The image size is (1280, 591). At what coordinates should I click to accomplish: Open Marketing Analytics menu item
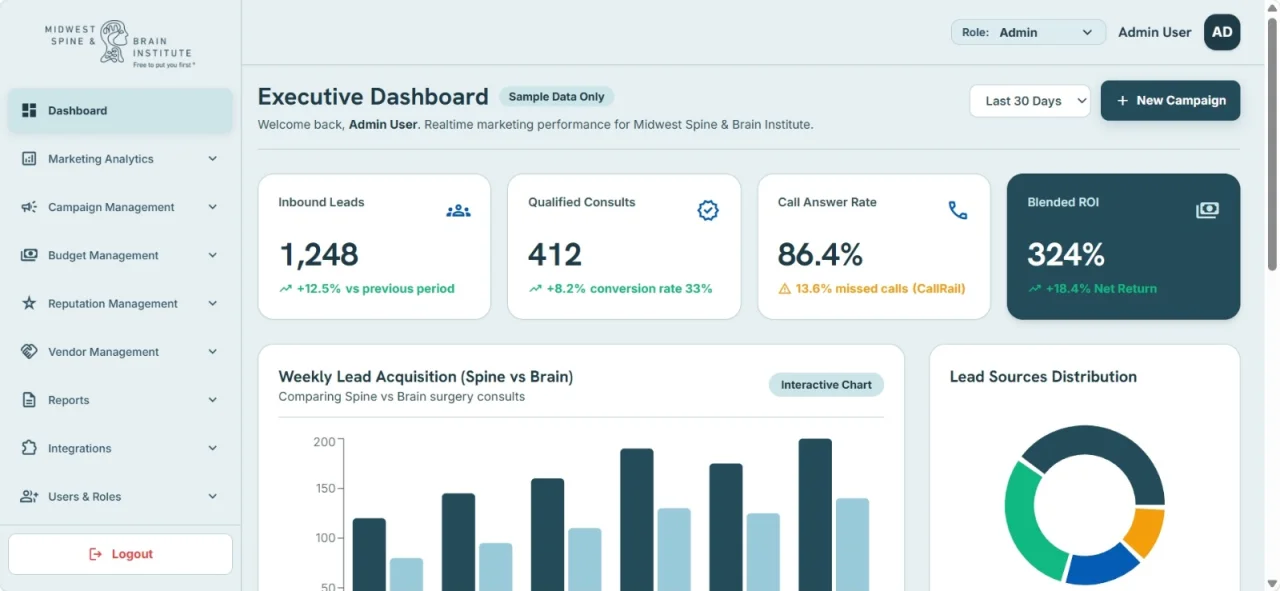(120, 159)
